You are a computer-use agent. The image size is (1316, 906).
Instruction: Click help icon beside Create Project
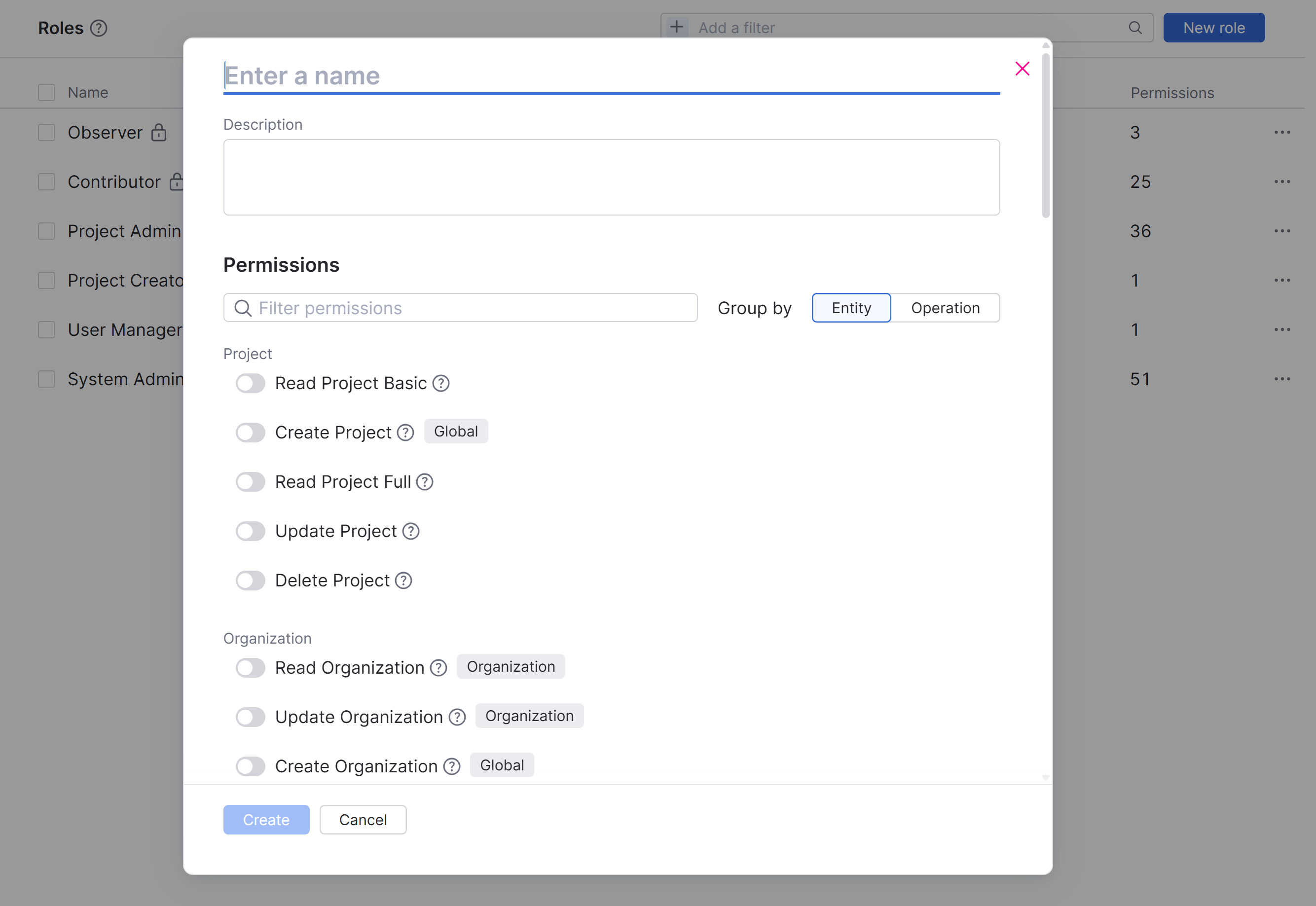[405, 433]
